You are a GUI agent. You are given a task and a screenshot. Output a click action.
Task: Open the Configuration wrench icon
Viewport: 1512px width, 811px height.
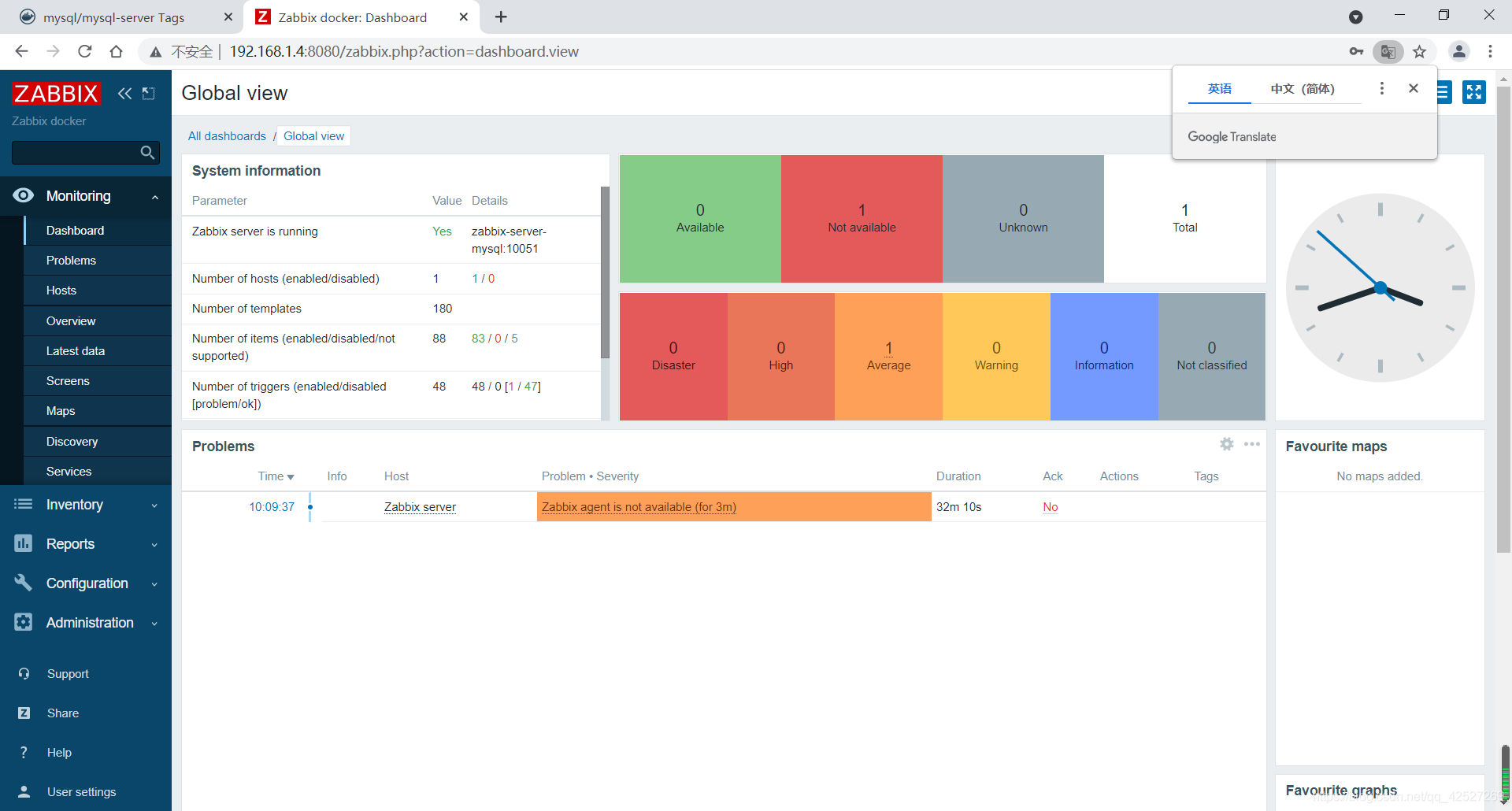[23, 583]
